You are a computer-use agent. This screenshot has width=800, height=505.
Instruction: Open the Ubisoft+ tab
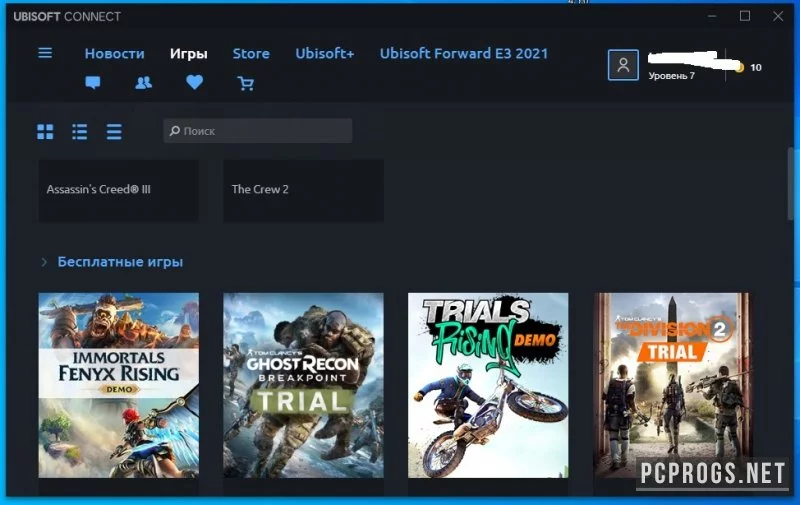324,54
